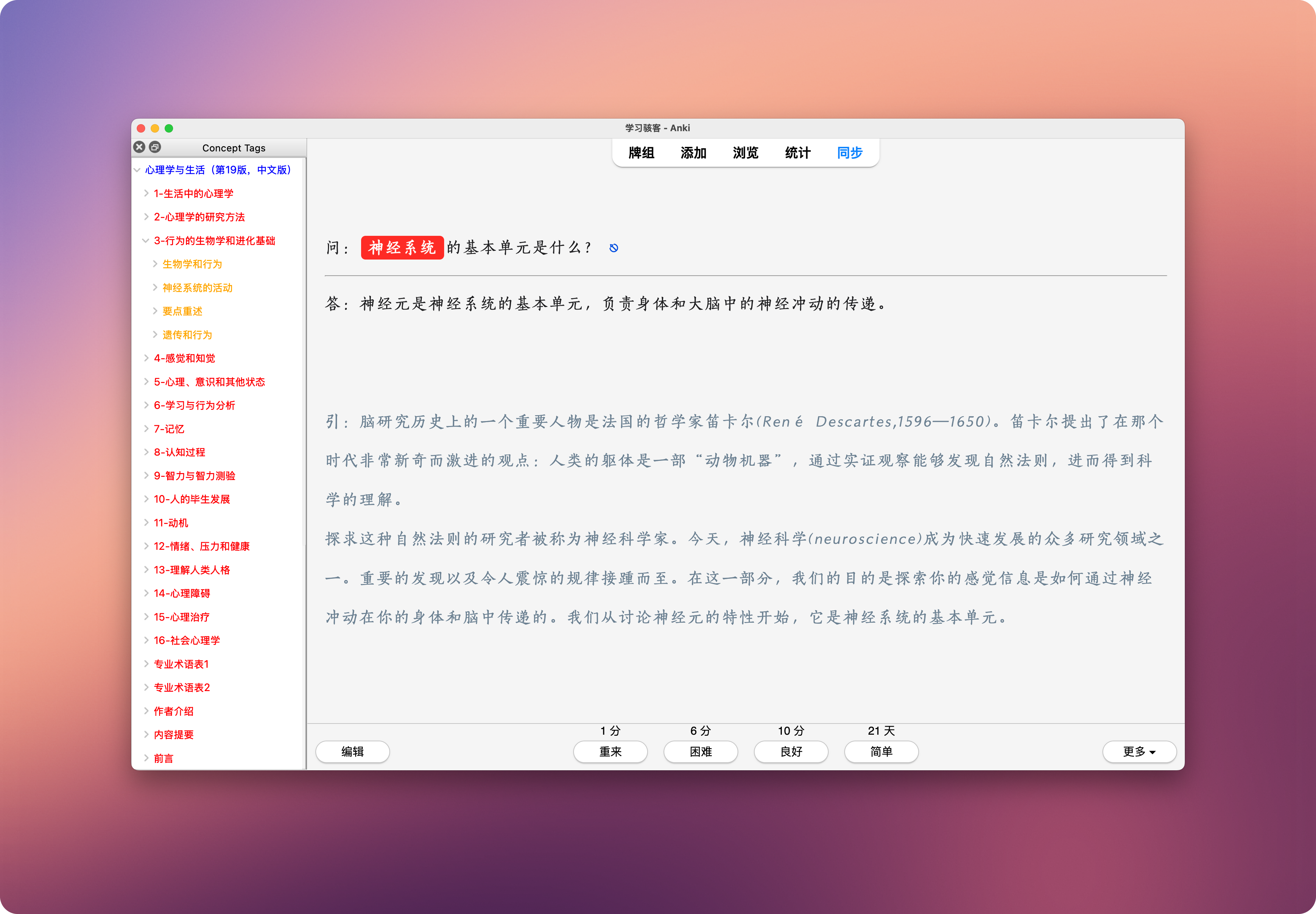The height and width of the screenshot is (914, 1316).
Task: Collapse the 心理学与生活 root tag
Action: click(137, 170)
